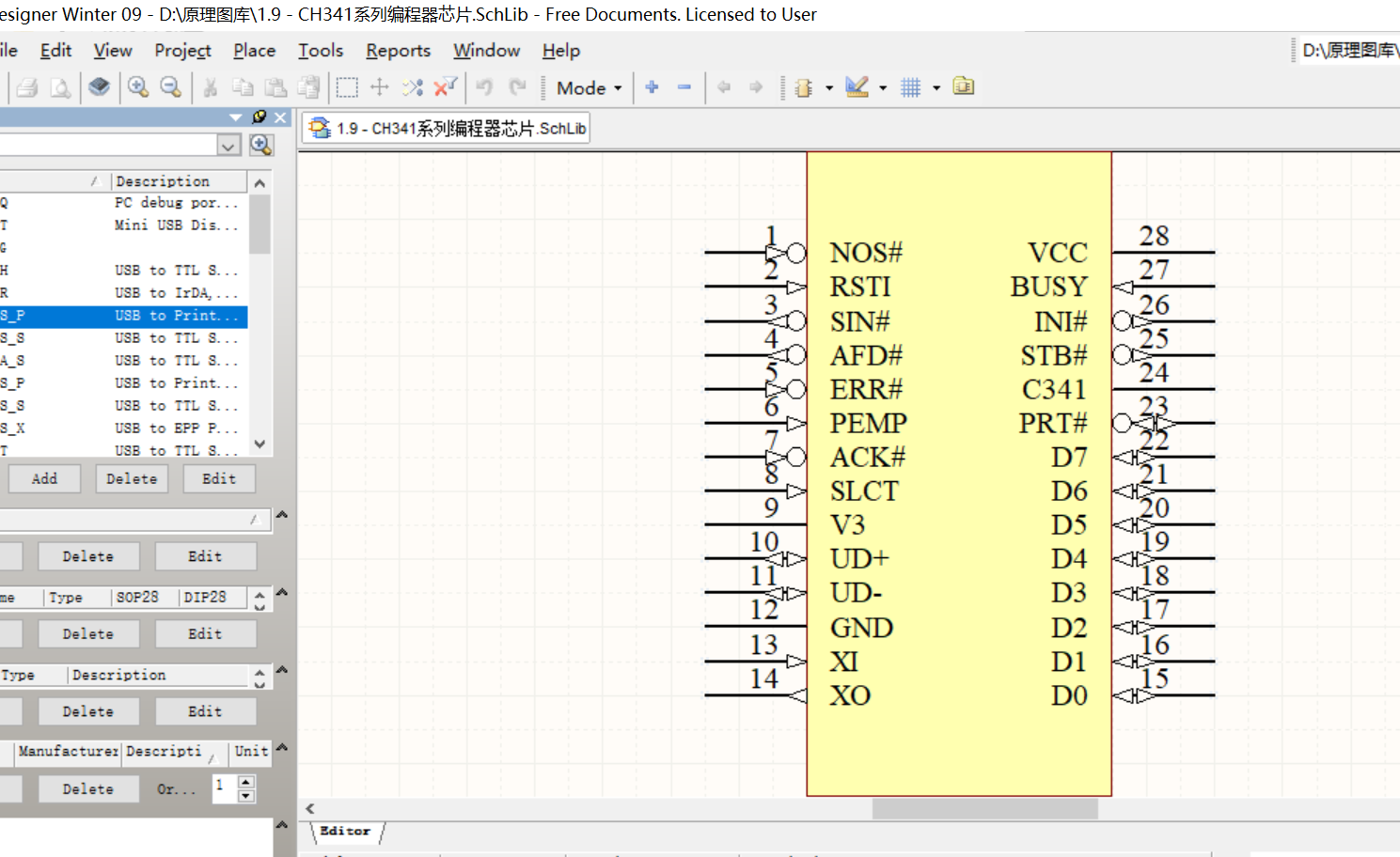Sort by the top Description column header

click(179, 181)
